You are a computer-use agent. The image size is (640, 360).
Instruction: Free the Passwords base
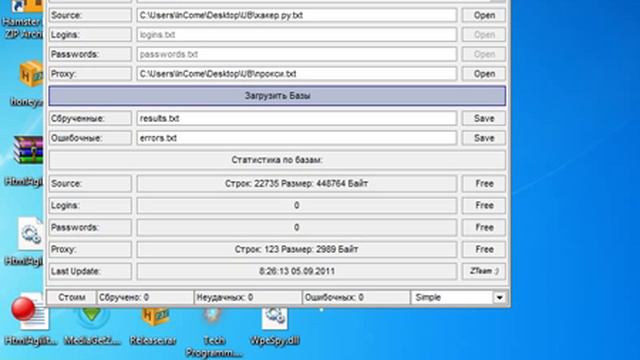click(484, 227)
